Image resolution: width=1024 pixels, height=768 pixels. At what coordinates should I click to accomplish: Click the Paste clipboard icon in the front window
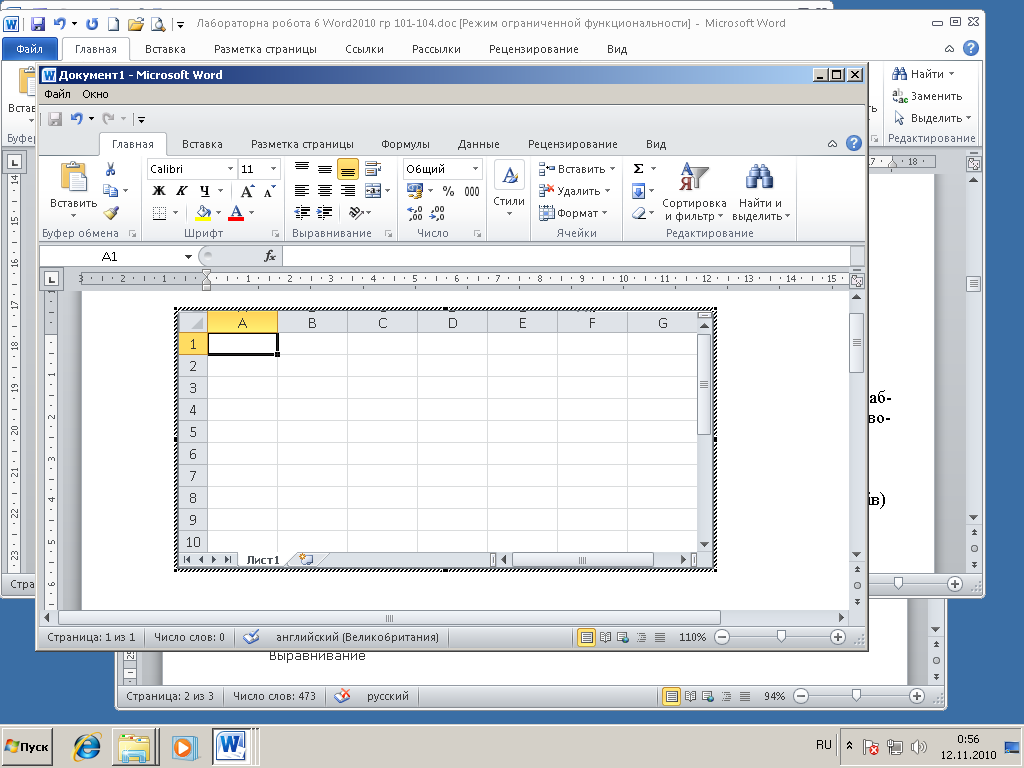[x=73, y=178]
